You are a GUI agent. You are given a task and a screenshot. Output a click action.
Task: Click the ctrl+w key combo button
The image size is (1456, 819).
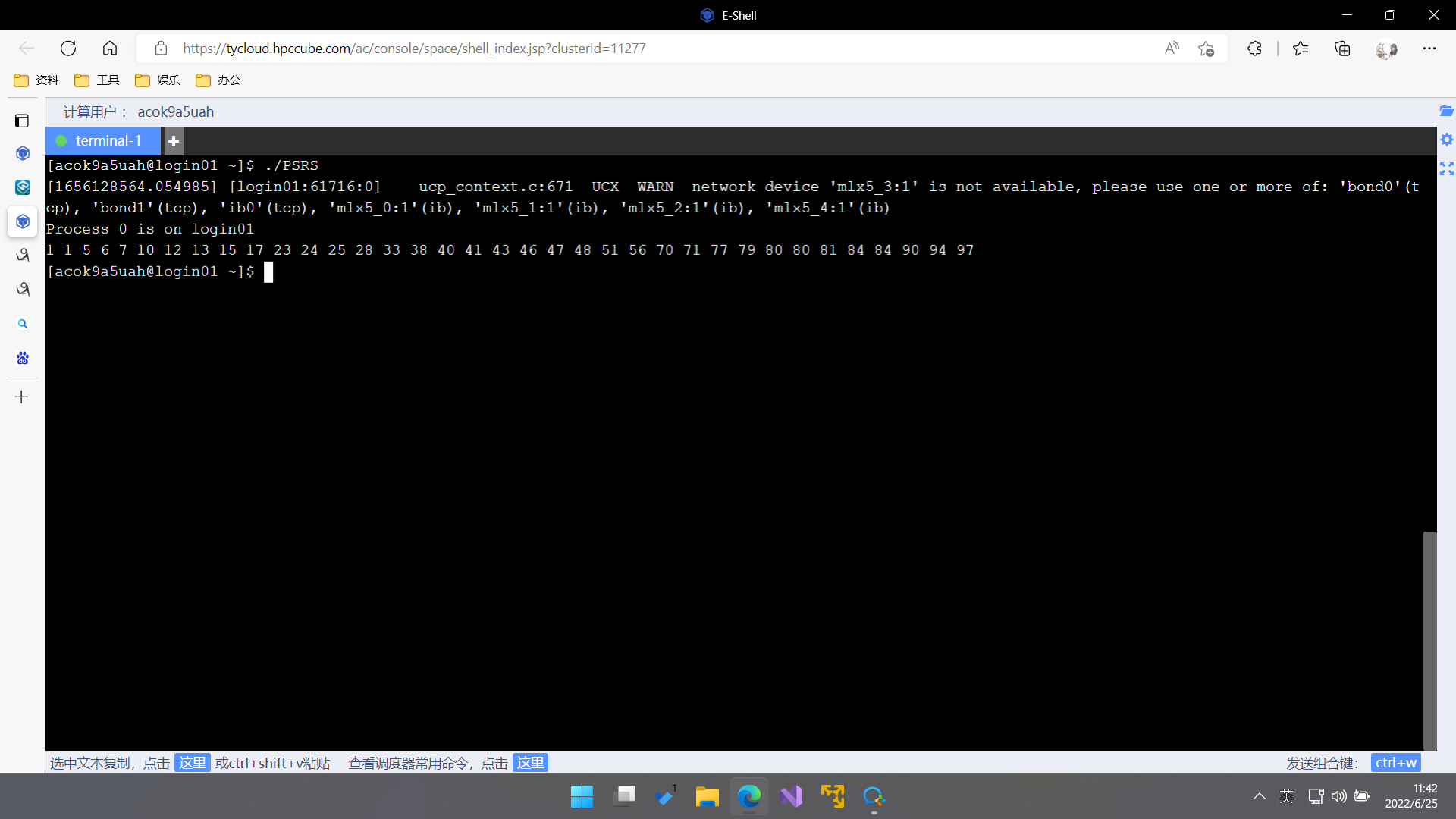pos(1395,762)
